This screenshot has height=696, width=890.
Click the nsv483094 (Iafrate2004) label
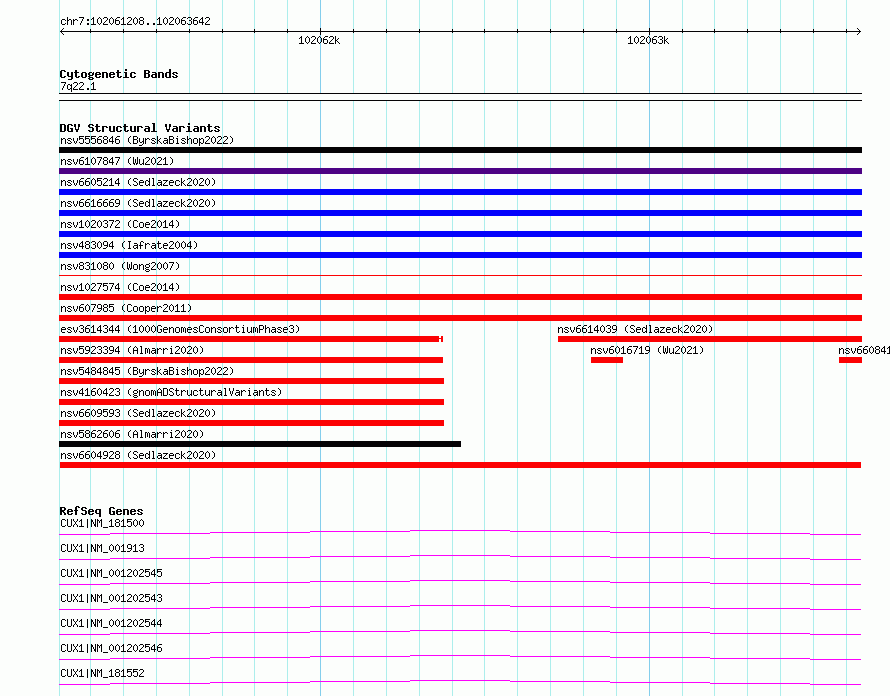tap(129, 245)
